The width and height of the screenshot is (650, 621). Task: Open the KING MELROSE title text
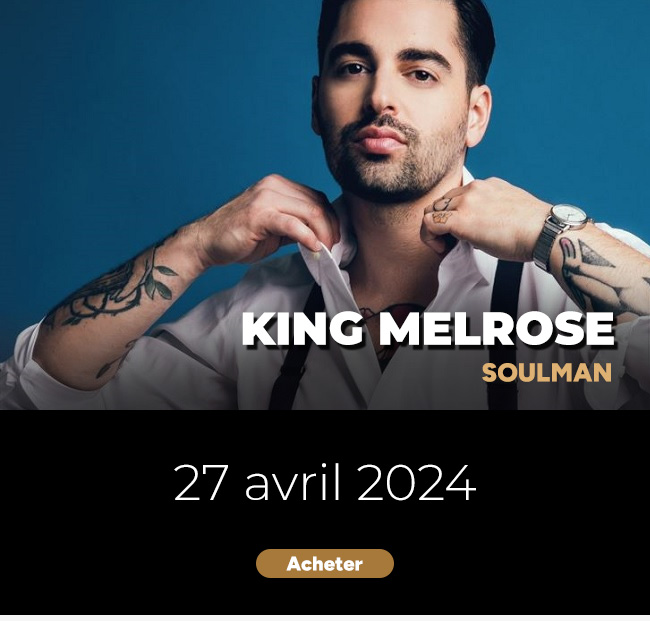(428, 329)
